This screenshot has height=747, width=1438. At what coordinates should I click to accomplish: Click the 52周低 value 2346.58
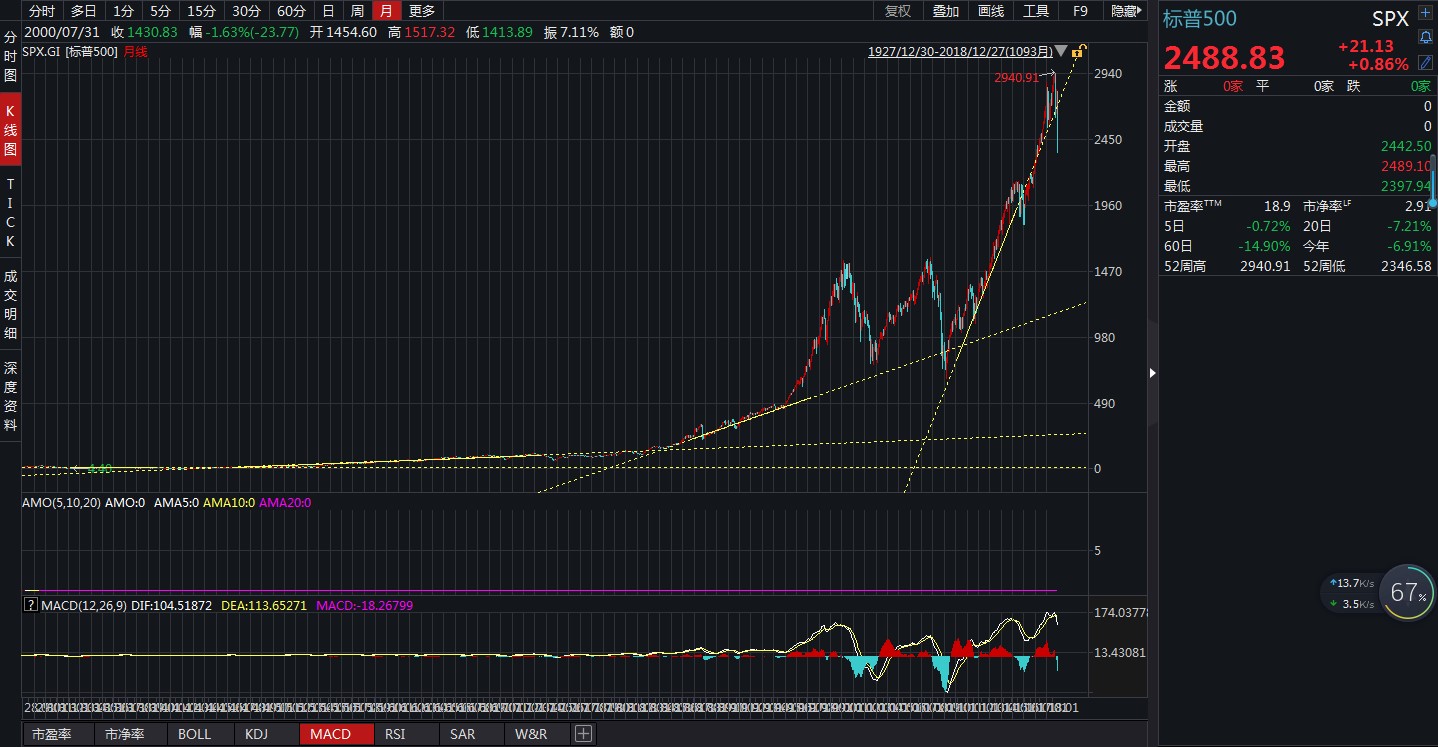pyautogui.click(x=1408, y=266)
